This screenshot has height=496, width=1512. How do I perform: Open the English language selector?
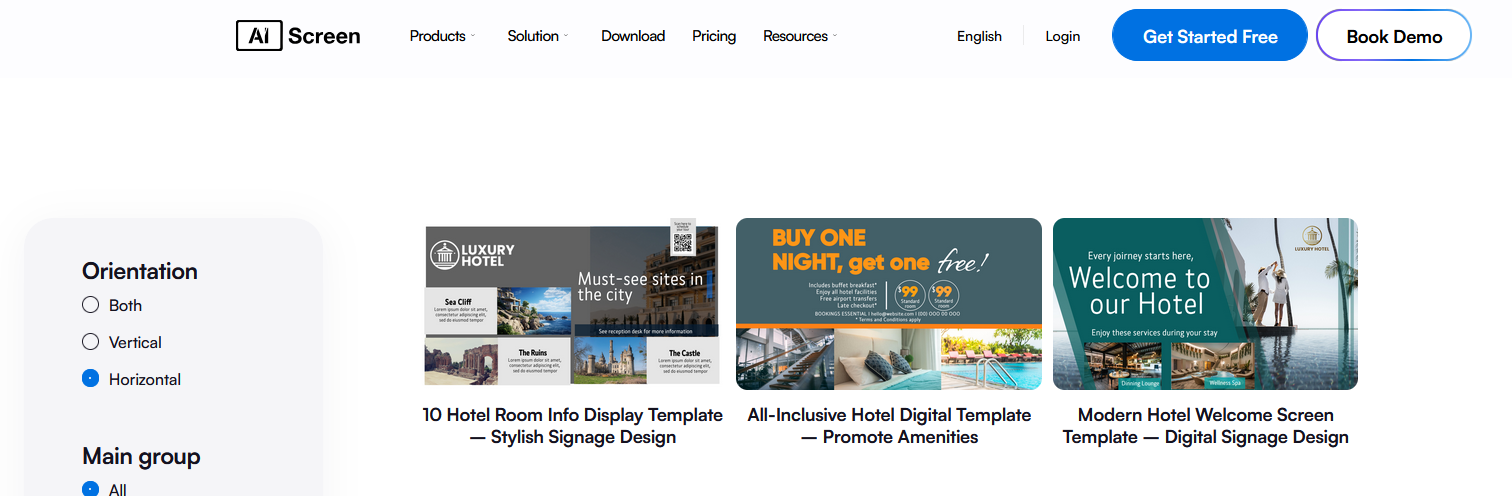tap(979, 36)
